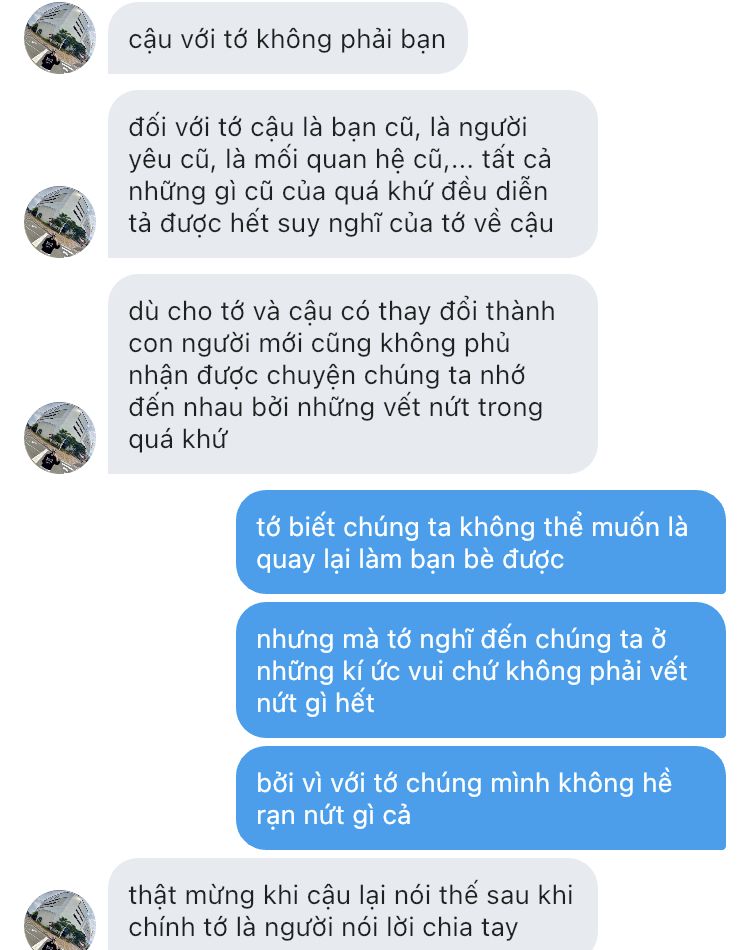Tap gray message starting 'đối với tớ cậu là bạn cũ'
The image size is (750, 950).
coord(353,174)
